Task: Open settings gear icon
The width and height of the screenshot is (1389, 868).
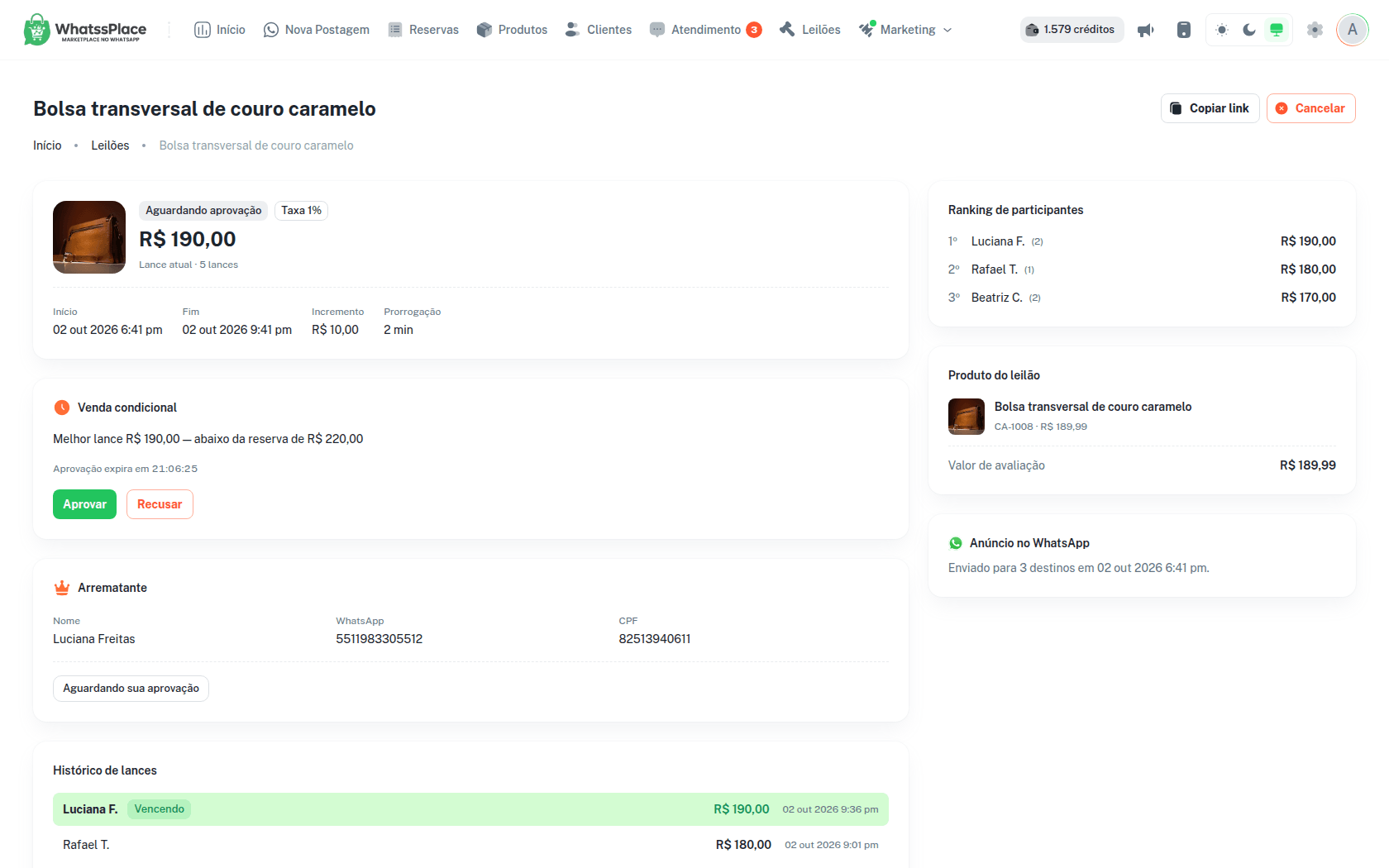Action: pyautogui.click(x=1315, y=30)
